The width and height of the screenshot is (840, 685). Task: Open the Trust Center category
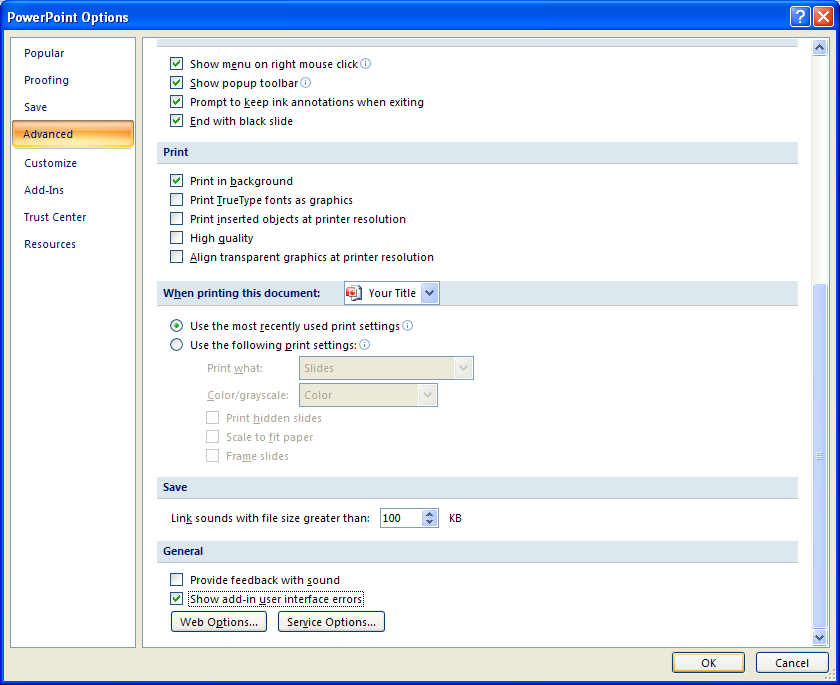pos(55,217)
